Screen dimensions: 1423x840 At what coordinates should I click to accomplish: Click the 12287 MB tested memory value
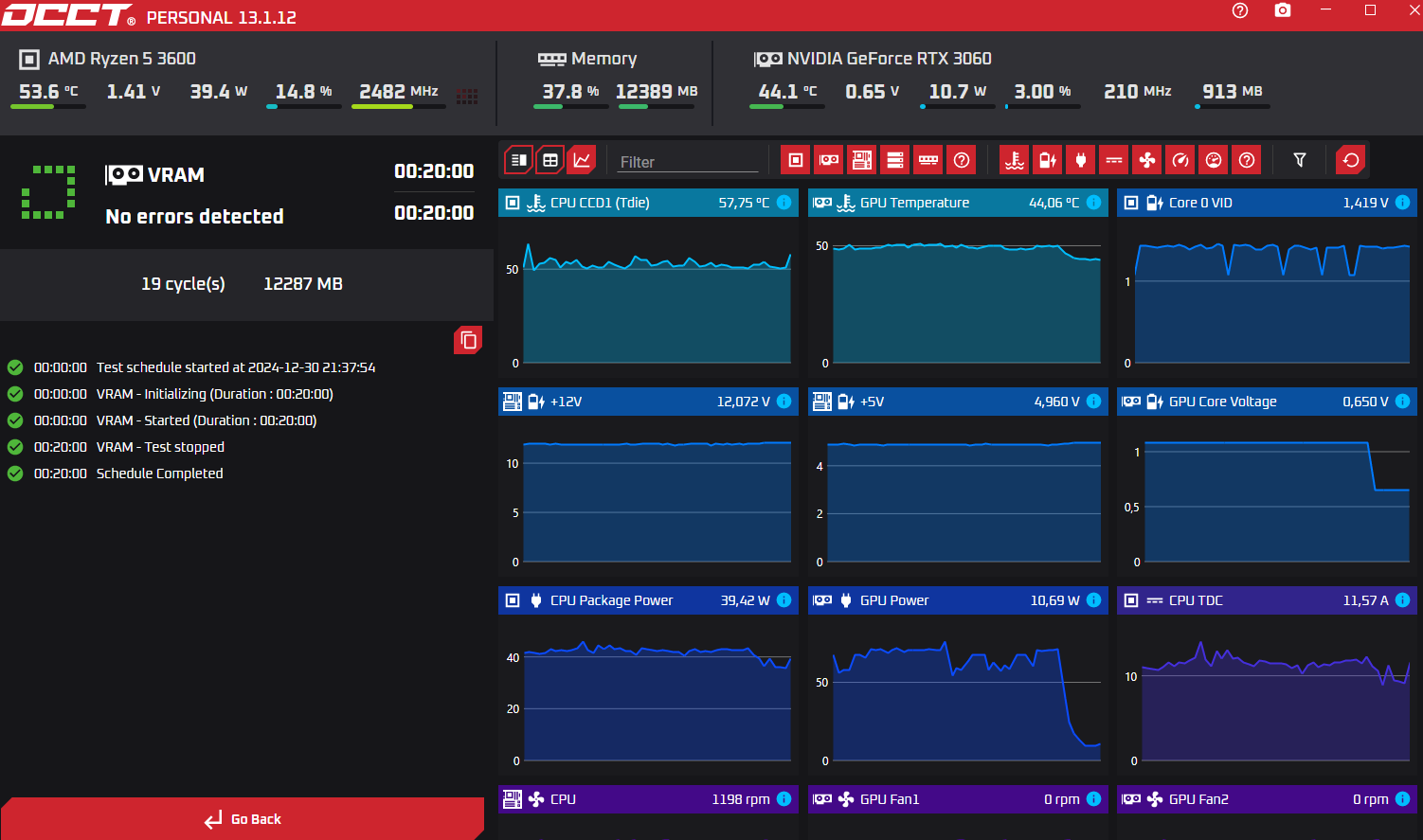coord(303,284)
